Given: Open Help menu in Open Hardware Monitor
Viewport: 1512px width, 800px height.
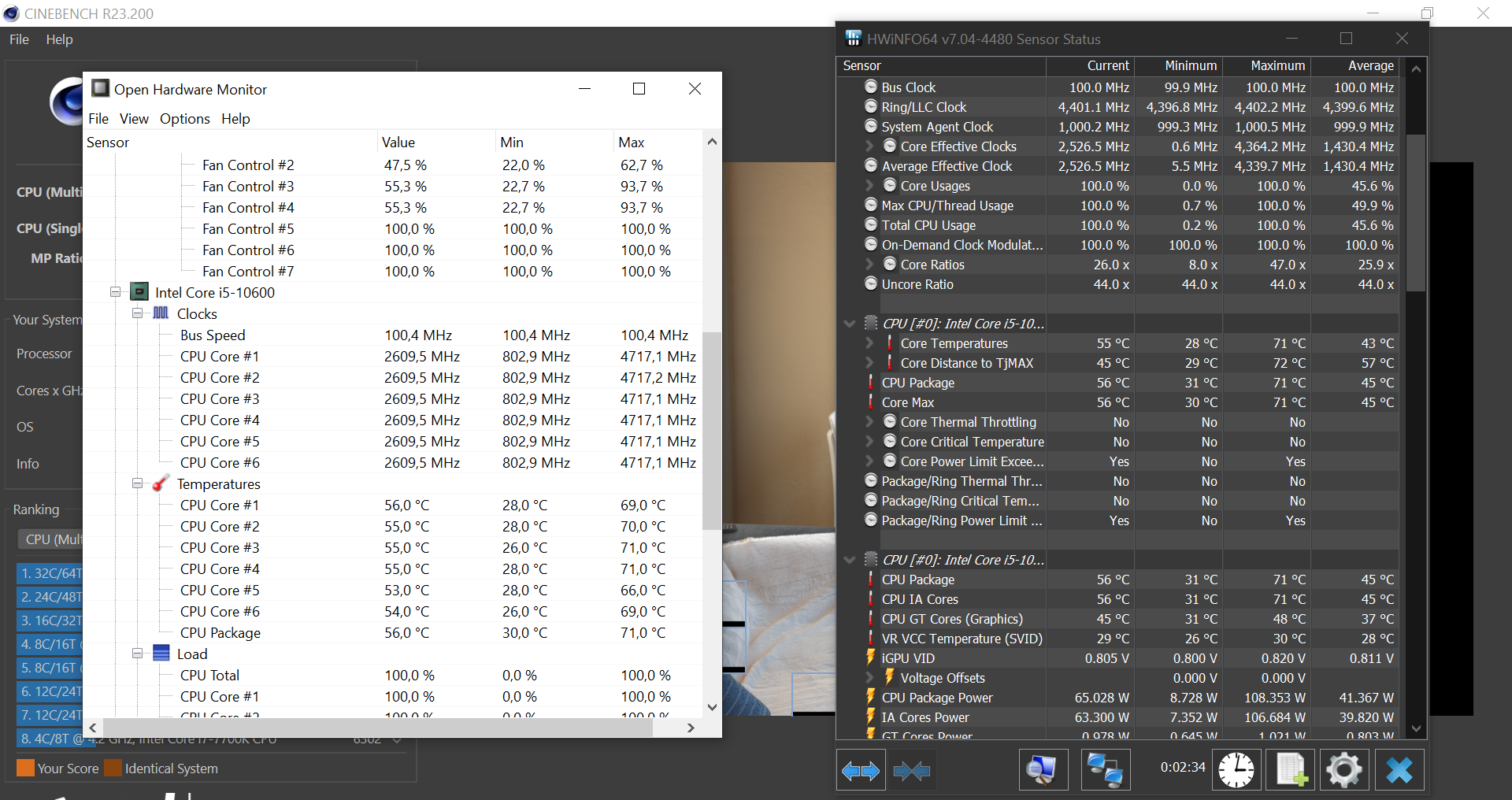Looking at the screenshot, I should click(235, 118).
